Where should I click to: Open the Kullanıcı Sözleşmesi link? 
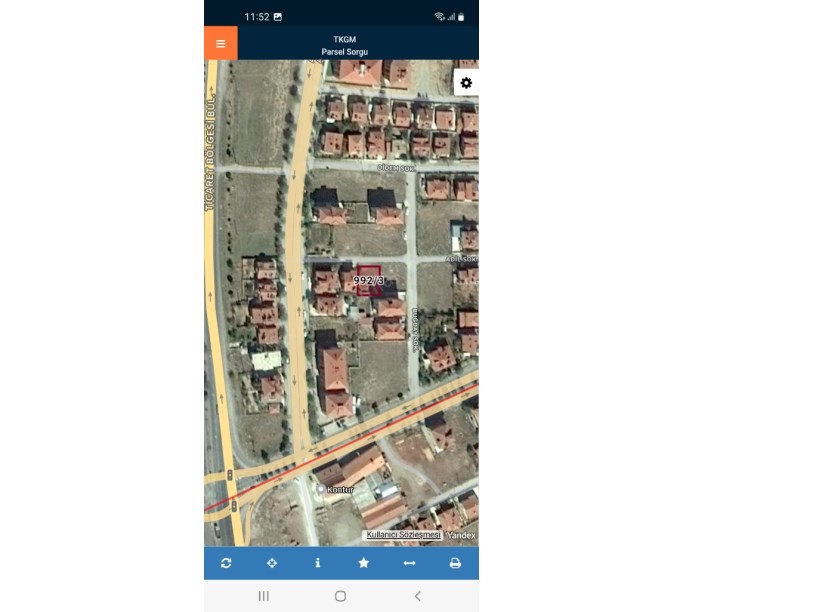403,535
